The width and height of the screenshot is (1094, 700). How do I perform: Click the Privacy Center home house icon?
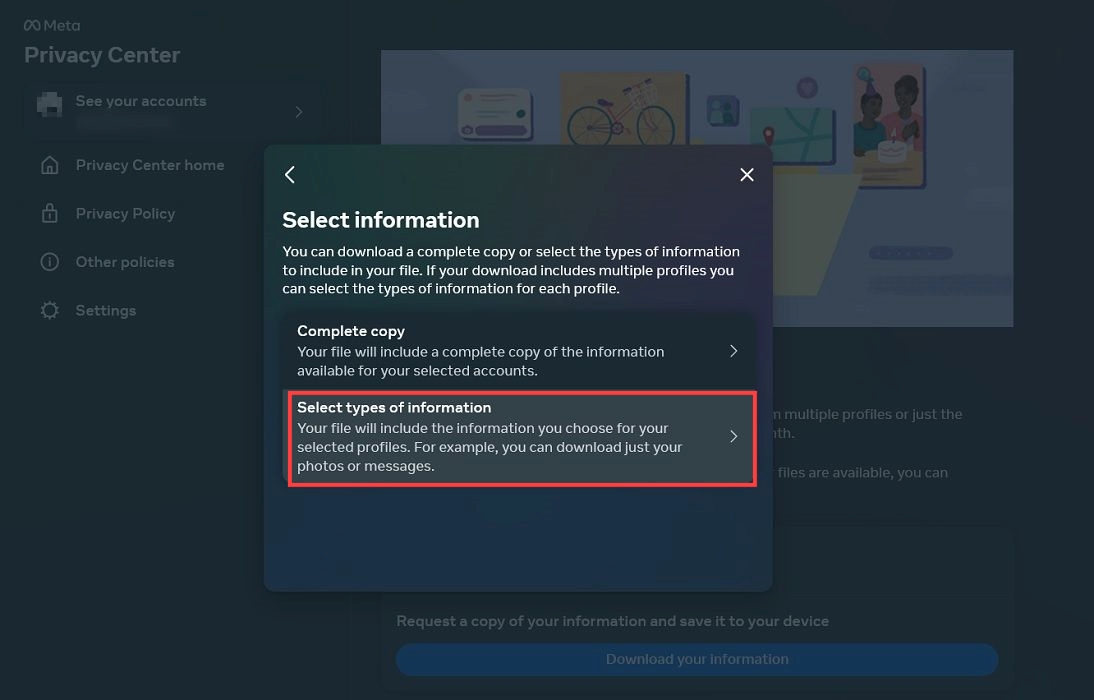coord(49,164)
